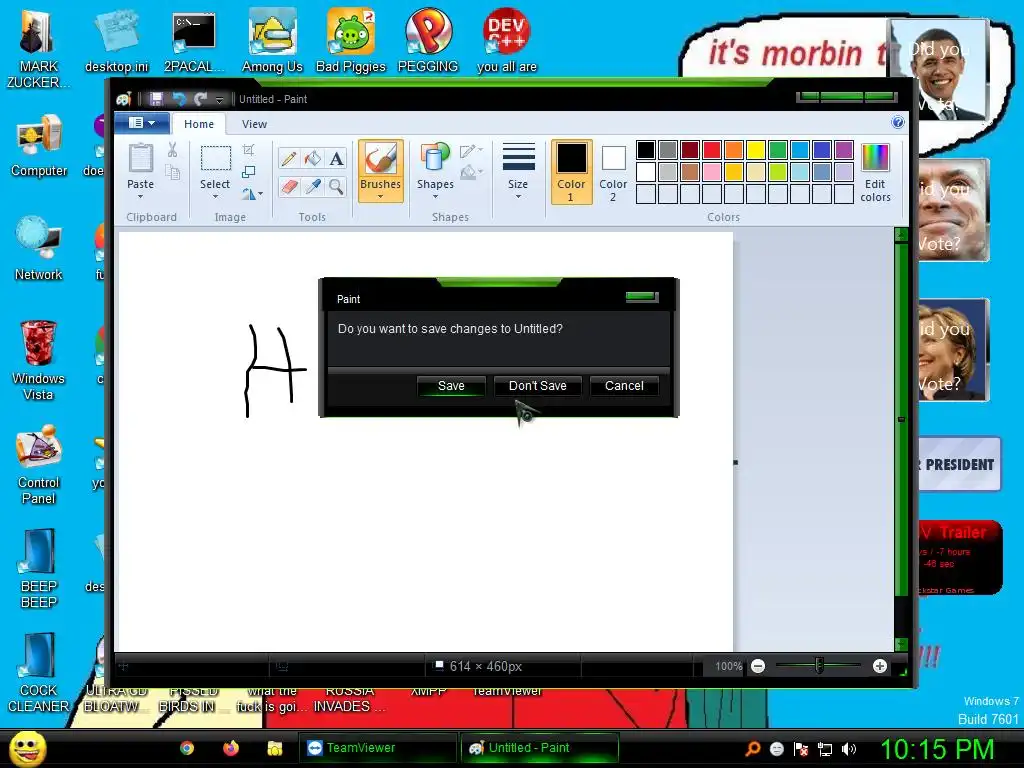The image size is (1024, 768).
Task: Select the Pencil tool in Paint
Action: [289, 159]
